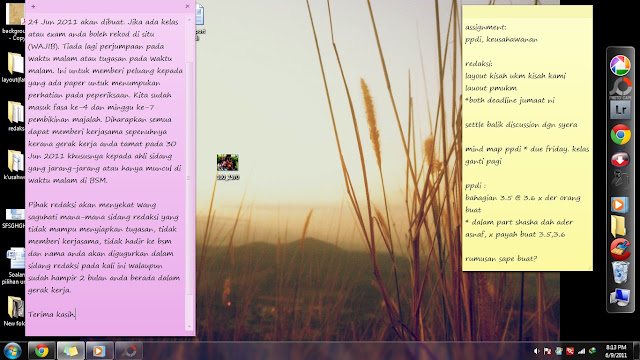Select the 'layout' folder on the desktop

(14, 67)
